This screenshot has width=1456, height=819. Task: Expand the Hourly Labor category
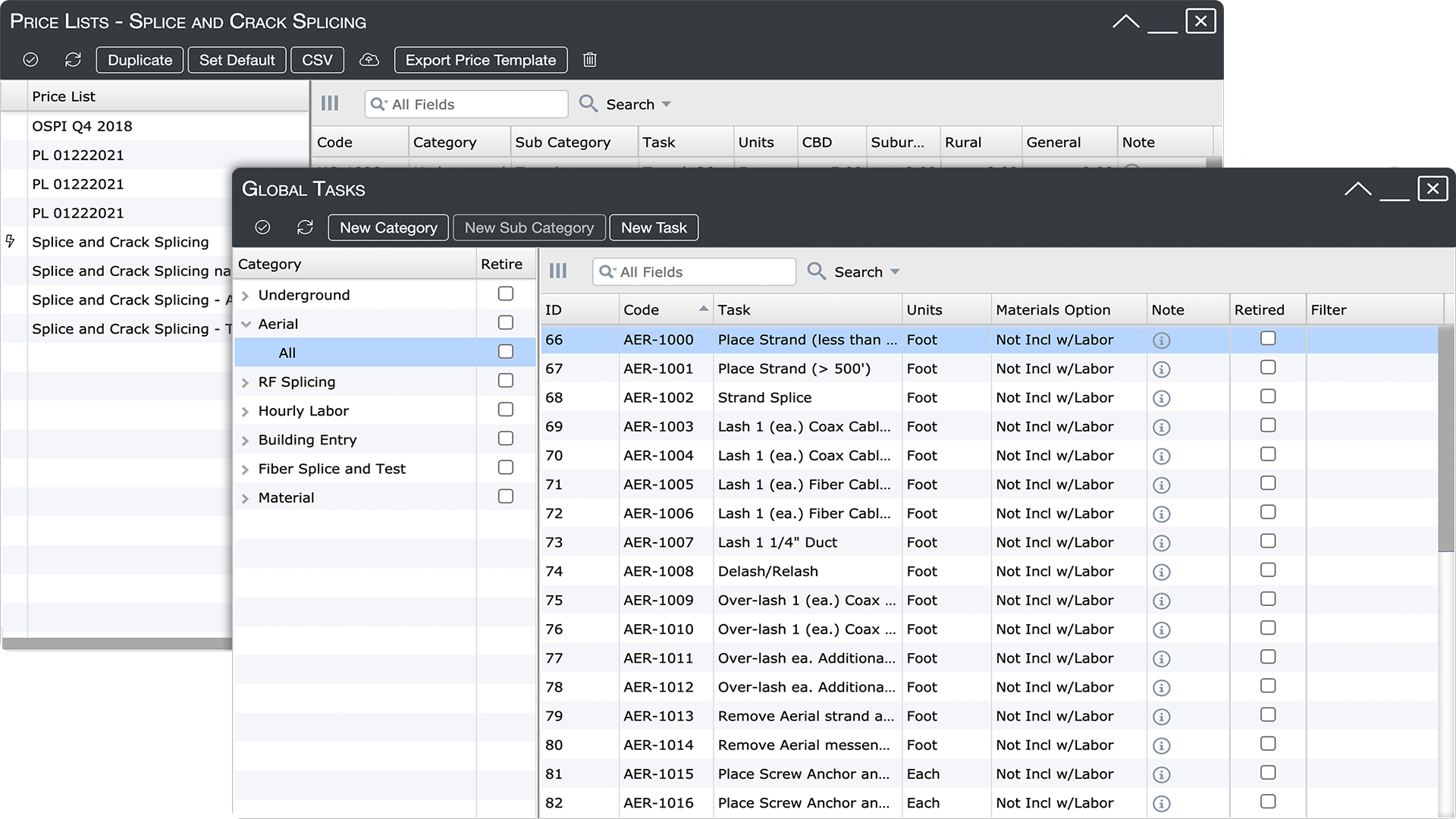(x=245, y=412)
